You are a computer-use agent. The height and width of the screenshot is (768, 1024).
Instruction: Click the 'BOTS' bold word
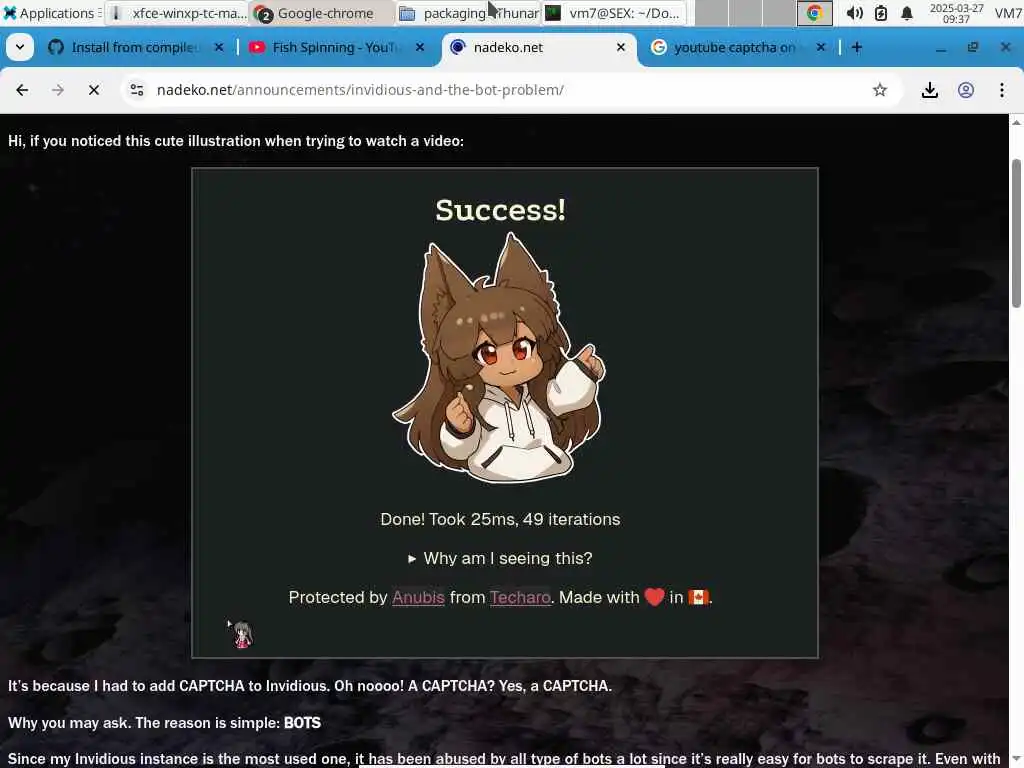(x=302, y=723)
